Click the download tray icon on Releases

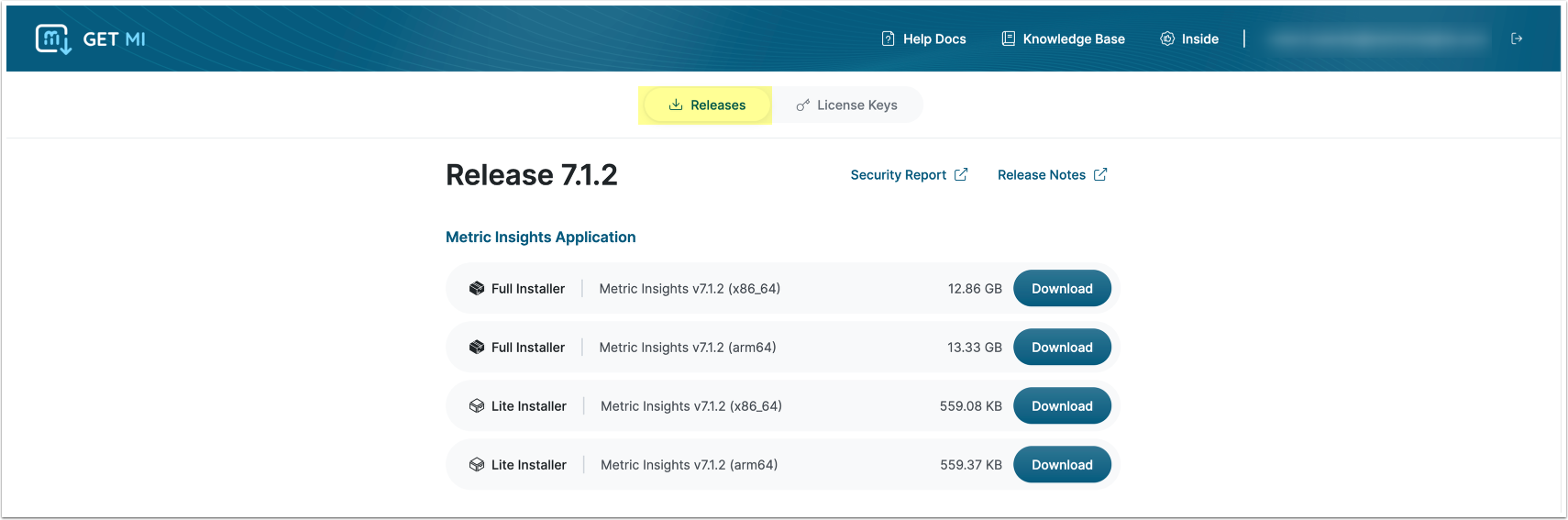coord(676,105)
